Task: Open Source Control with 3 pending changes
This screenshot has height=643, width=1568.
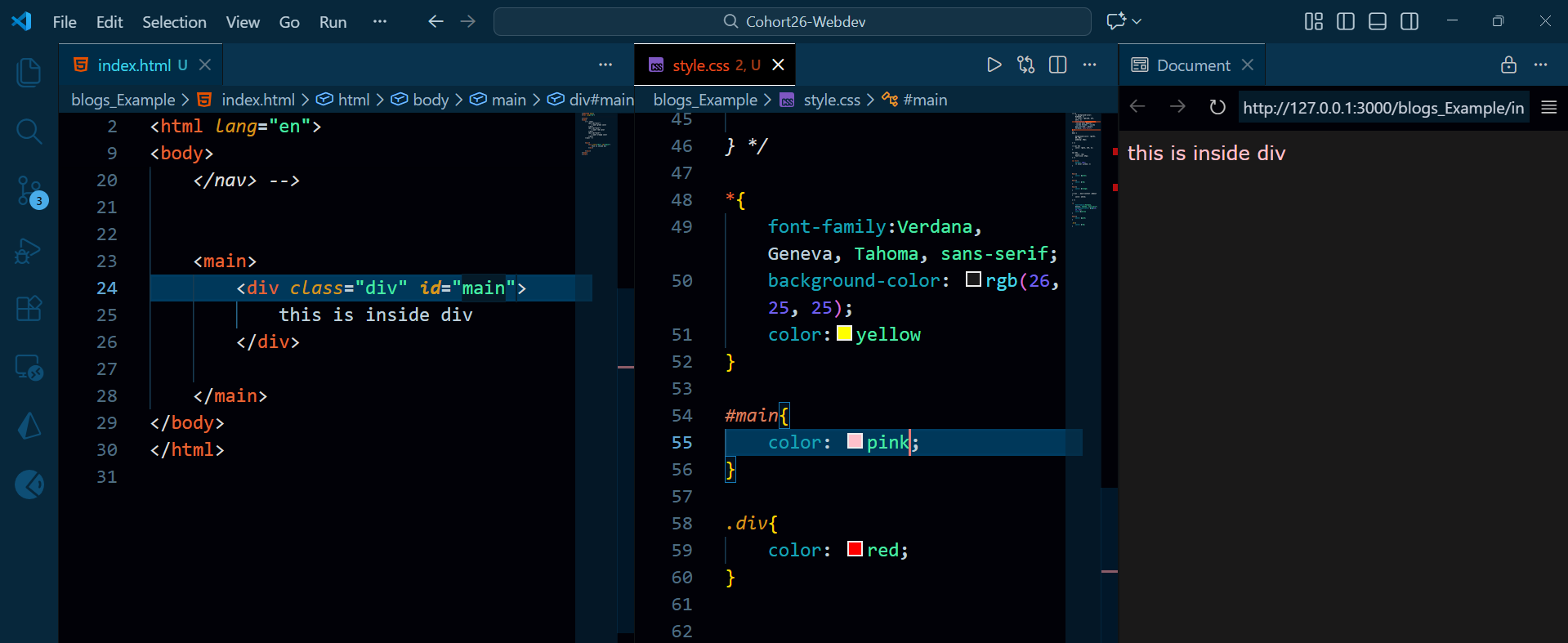Action: pyautogui.click(x=29, y=191)
